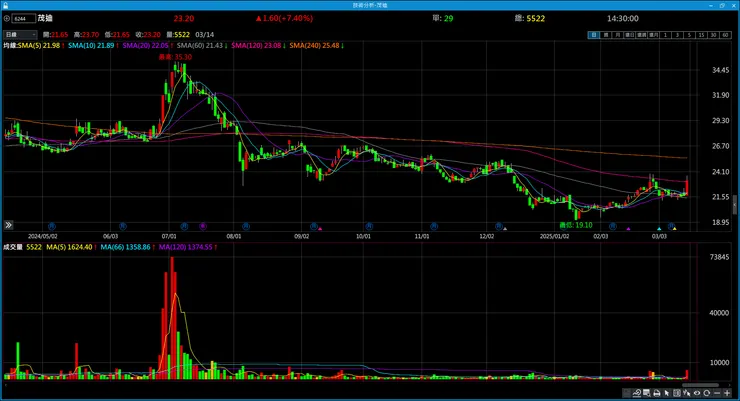Click the 月 circle marker above 09/02
The height and width of the screenshot is (401, 740).
pos(313,226)
